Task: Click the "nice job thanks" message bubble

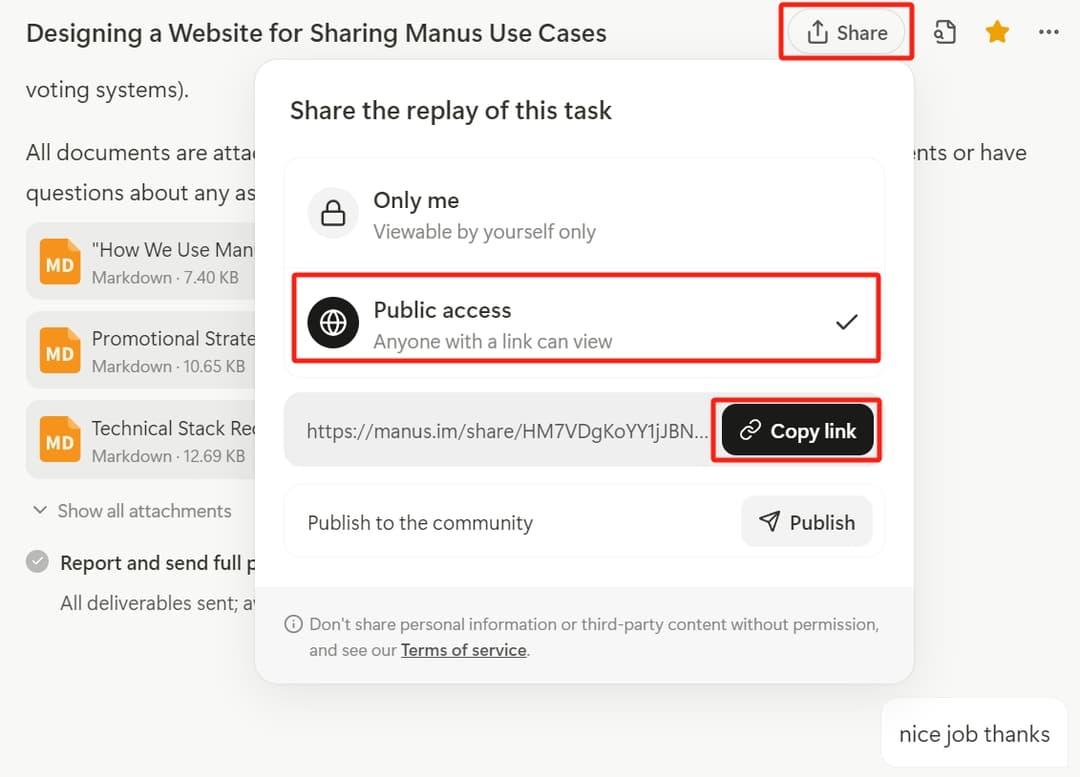Action: click(974, 733)
